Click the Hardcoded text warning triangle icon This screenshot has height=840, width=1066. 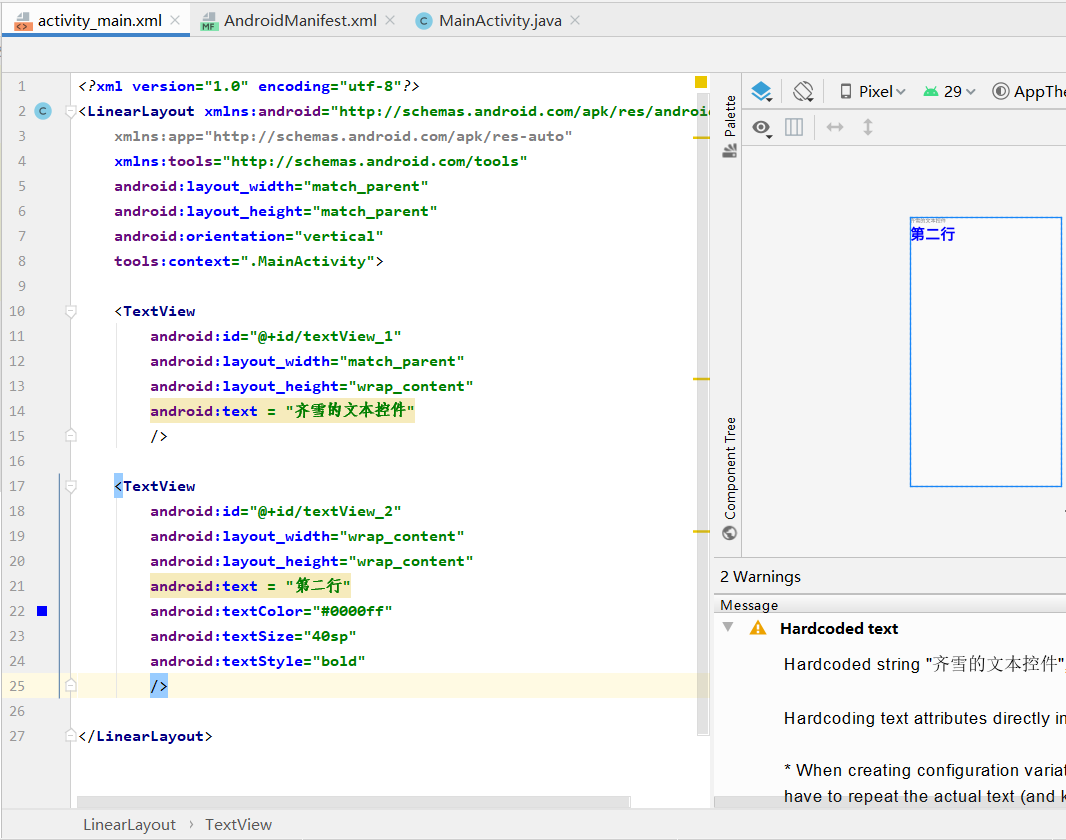click(758, 628)
